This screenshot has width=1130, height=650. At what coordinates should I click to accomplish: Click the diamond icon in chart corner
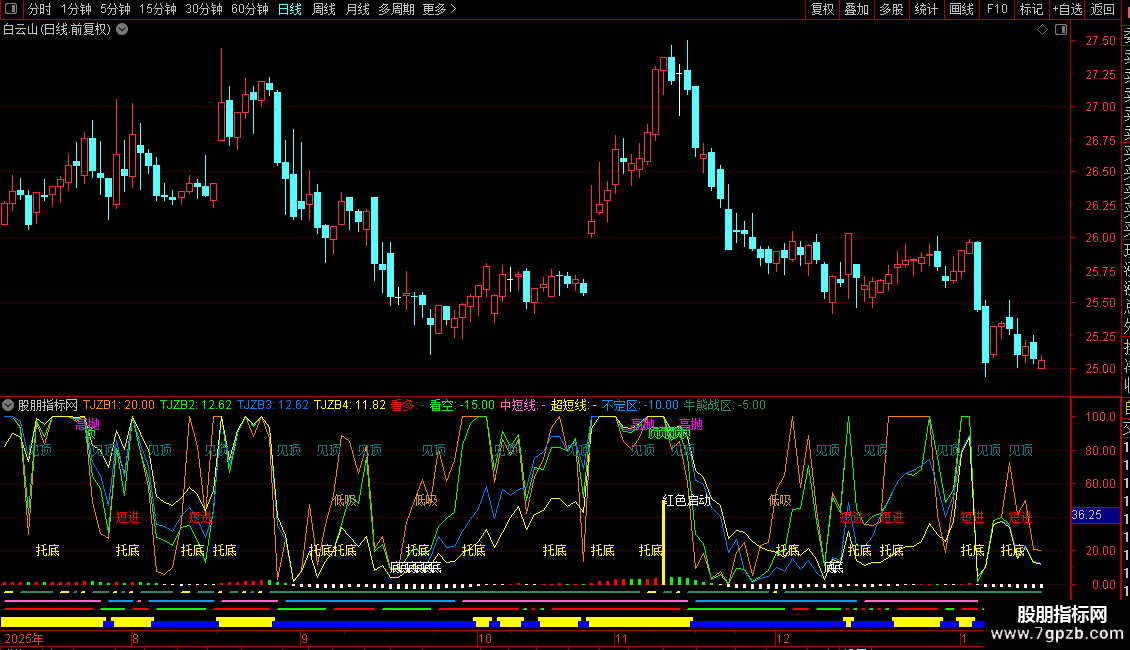(1042, 30)
